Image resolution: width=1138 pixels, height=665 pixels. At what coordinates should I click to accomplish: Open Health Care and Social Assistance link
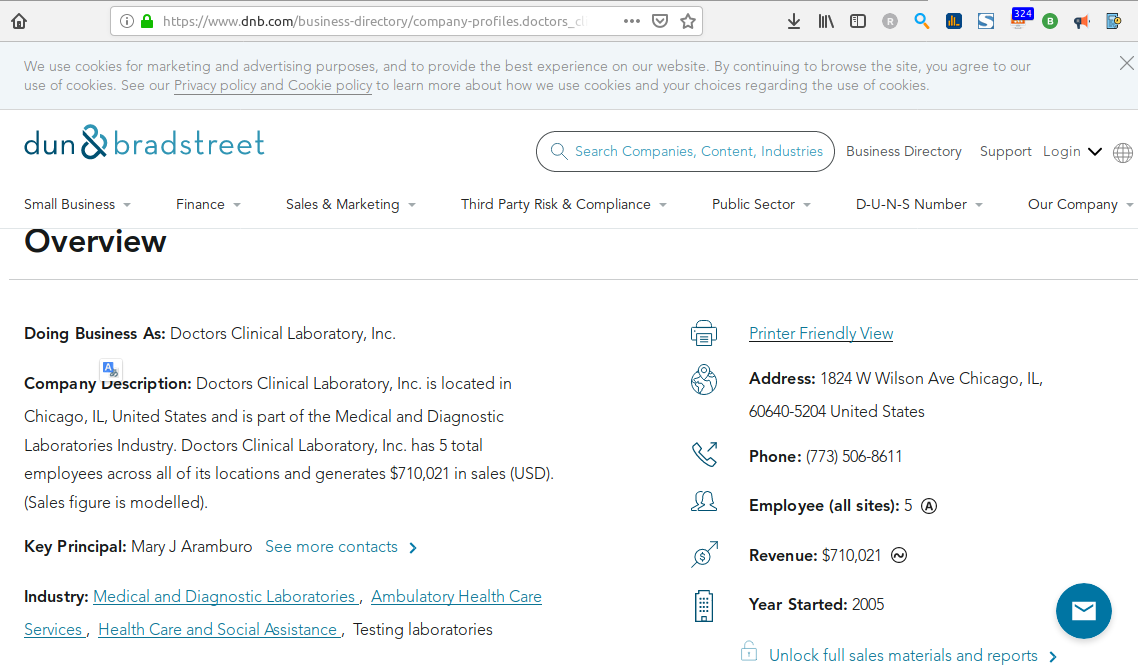(x=219, y=629)
